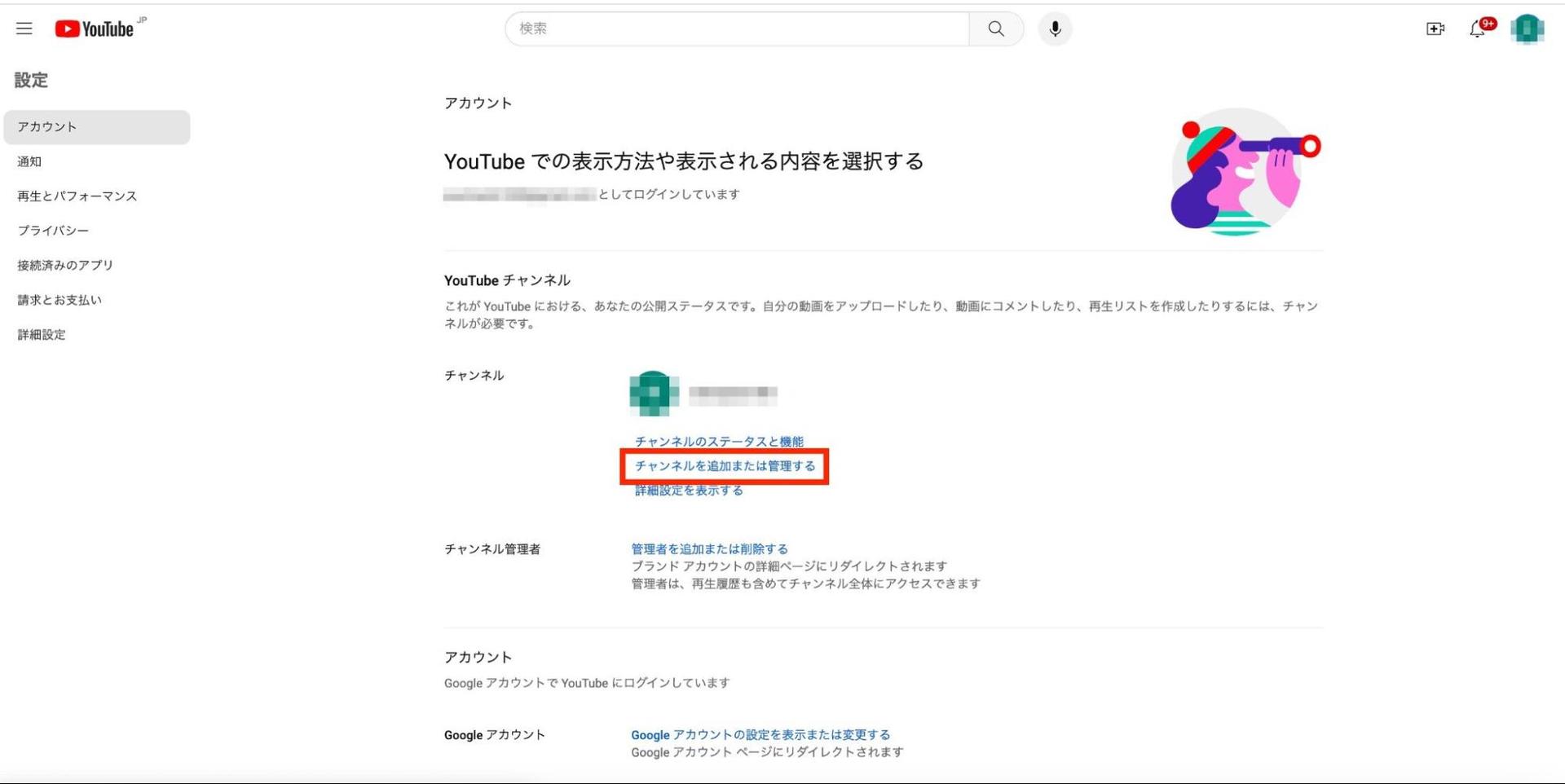Start voice search with the microphone icon
Image resolution: width=1565 pixels, height=784 pixels.
click(1054, 29)
